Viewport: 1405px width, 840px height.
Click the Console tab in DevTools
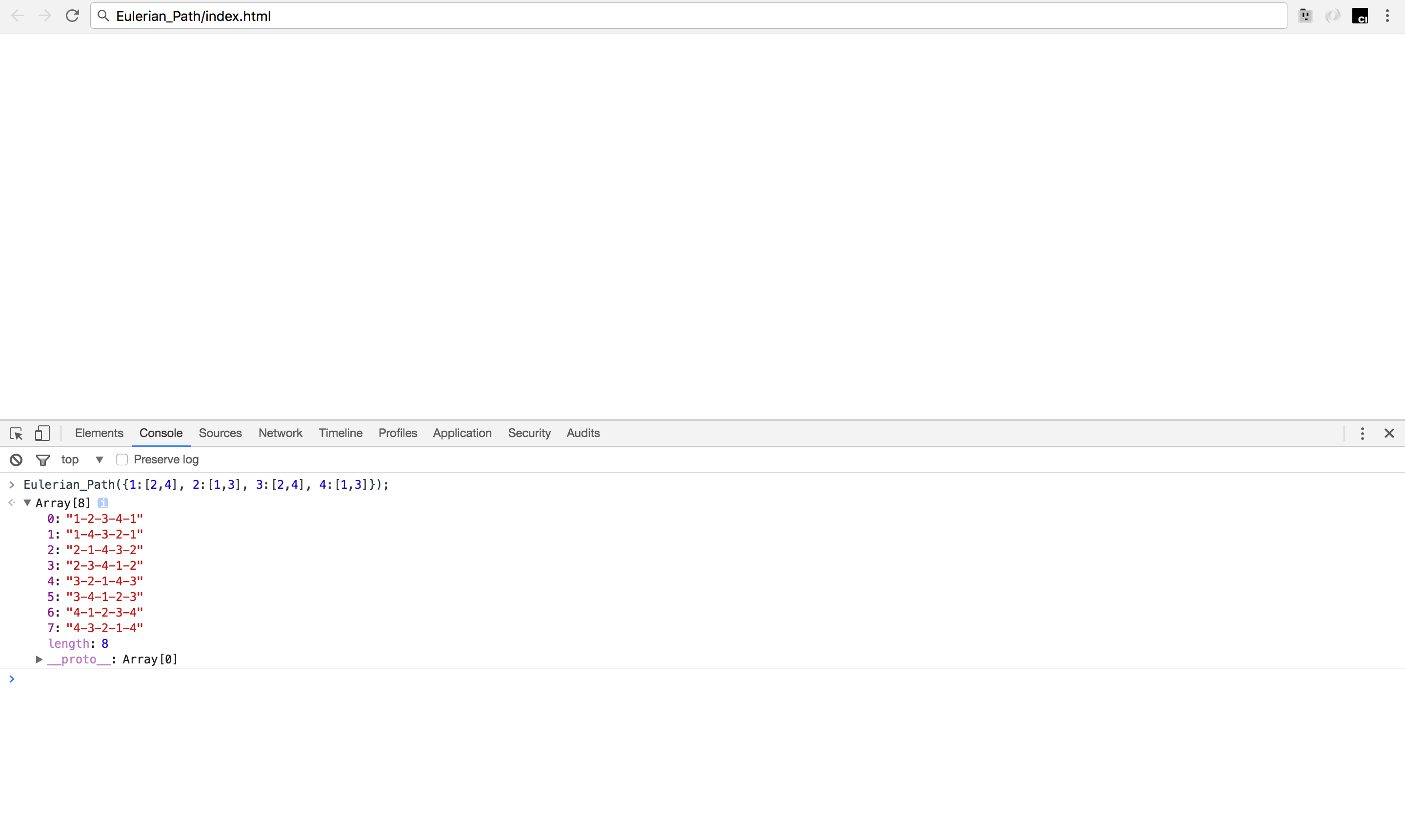160,433
